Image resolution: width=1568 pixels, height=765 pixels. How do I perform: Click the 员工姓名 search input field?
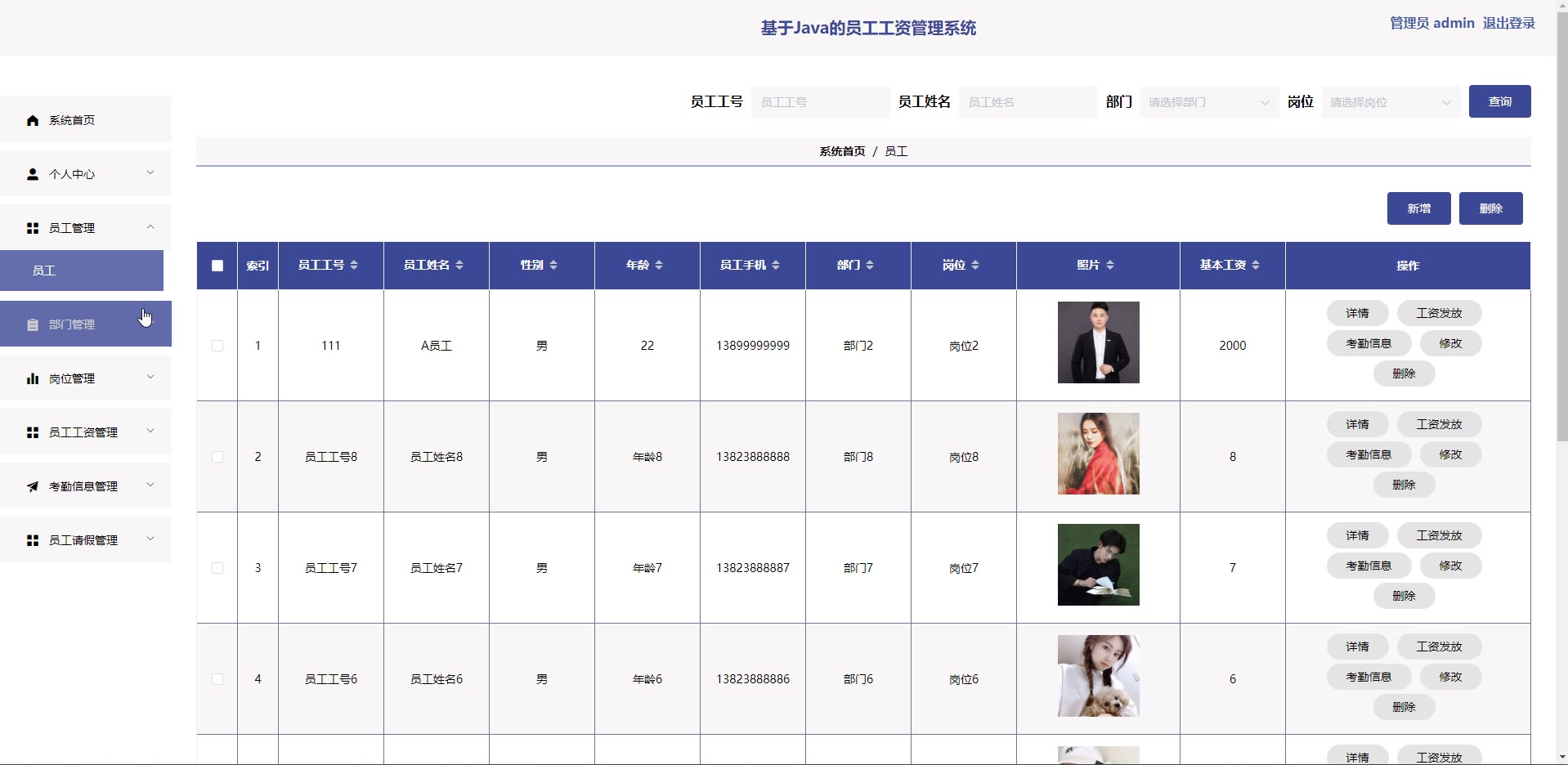tap(1028, 102)
